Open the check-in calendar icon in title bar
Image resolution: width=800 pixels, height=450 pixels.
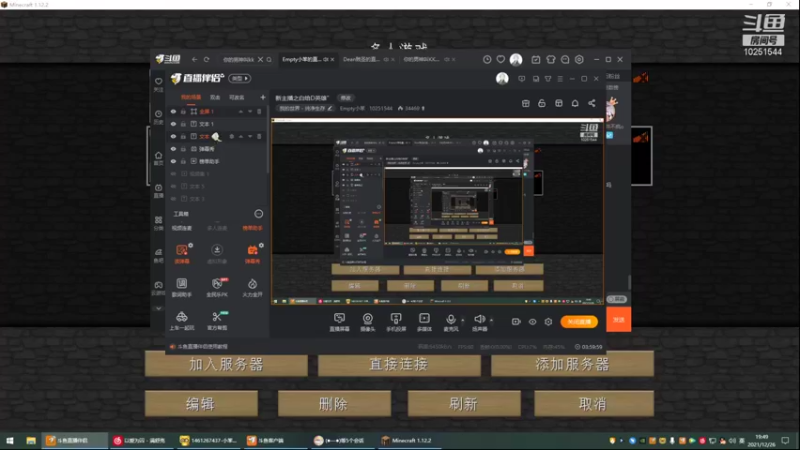coord(536,60)
